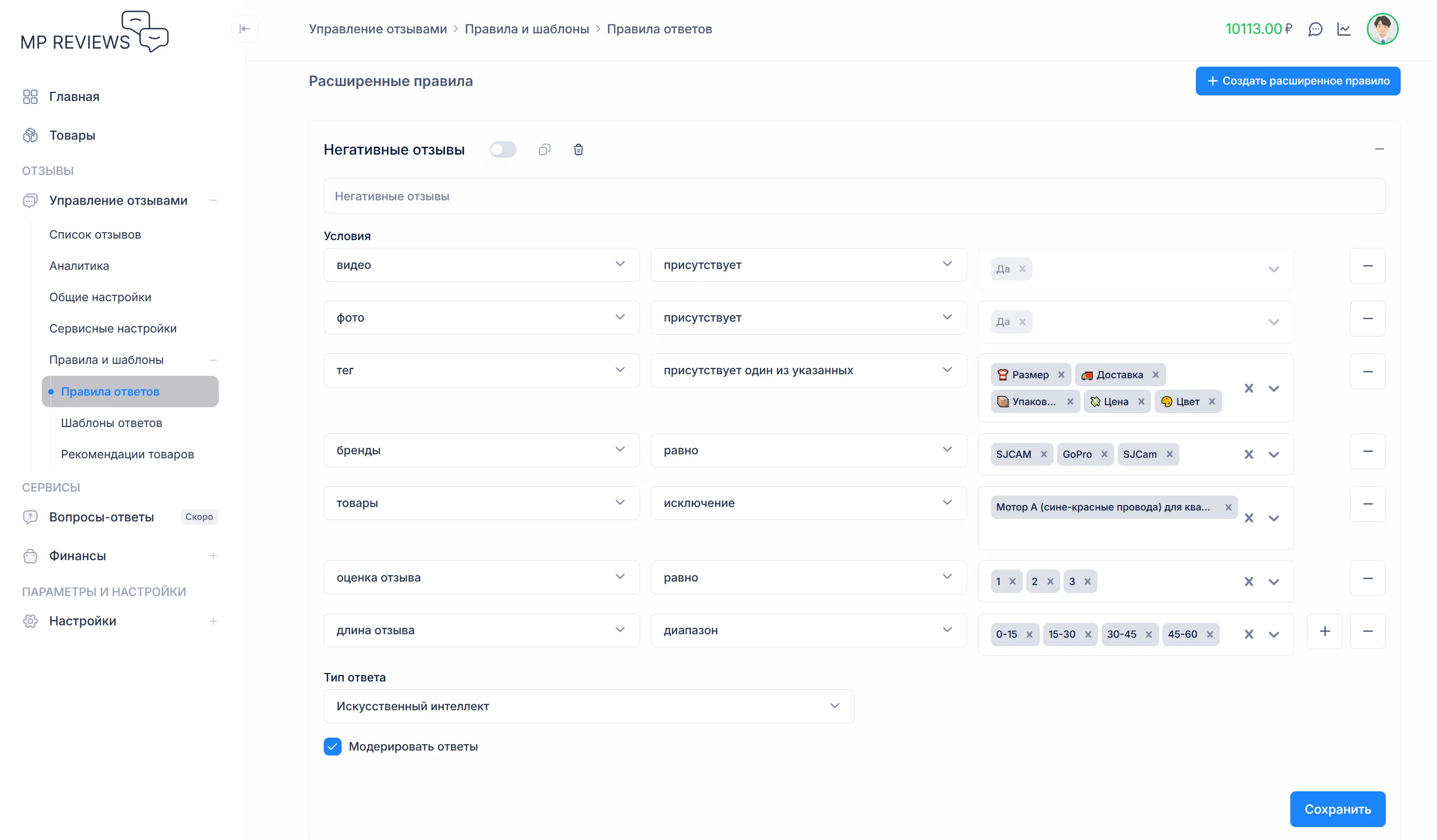Add new condition with plus icon
Viewport: 1437px width, 840px height.
1325,631
